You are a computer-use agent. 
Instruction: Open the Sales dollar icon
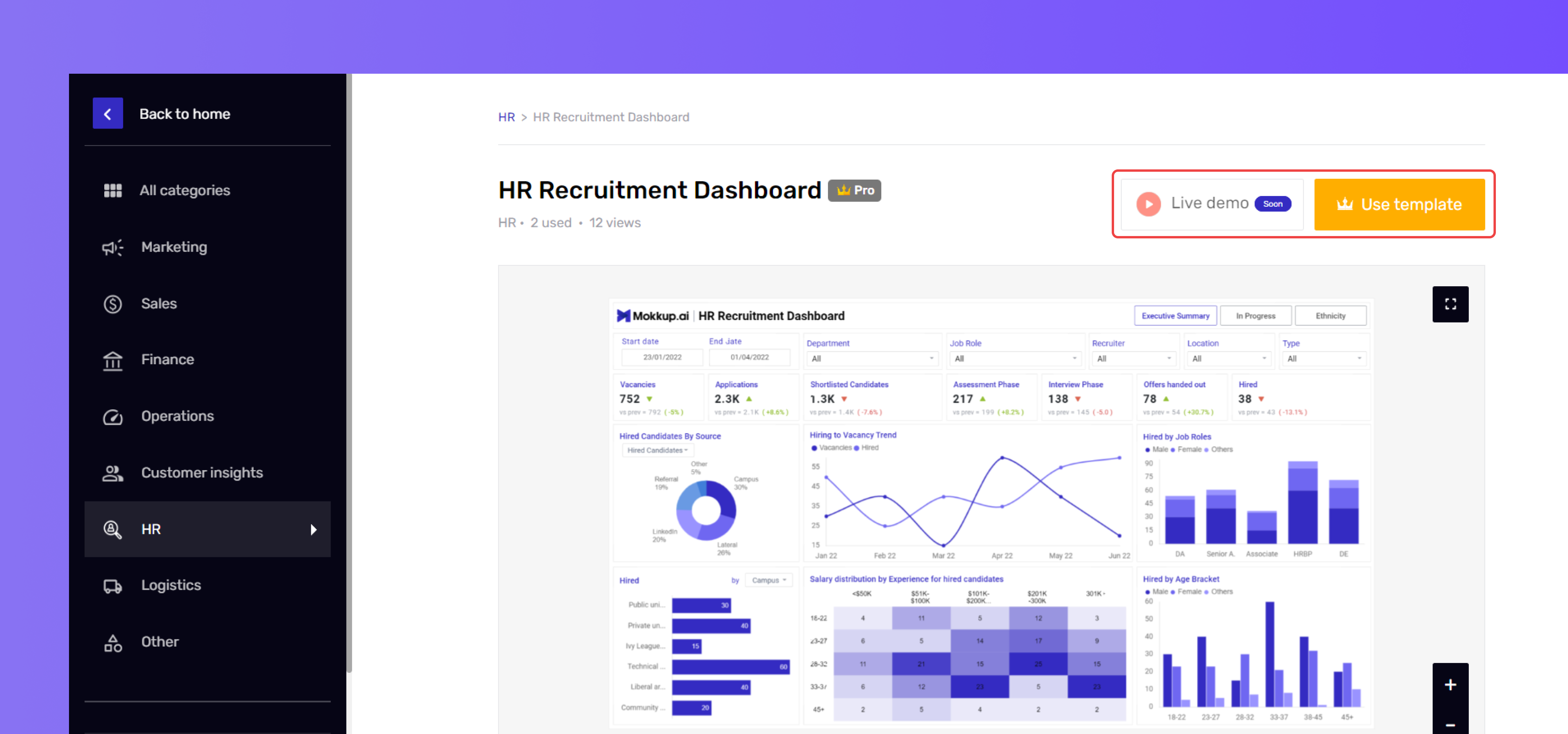(113, 304)
